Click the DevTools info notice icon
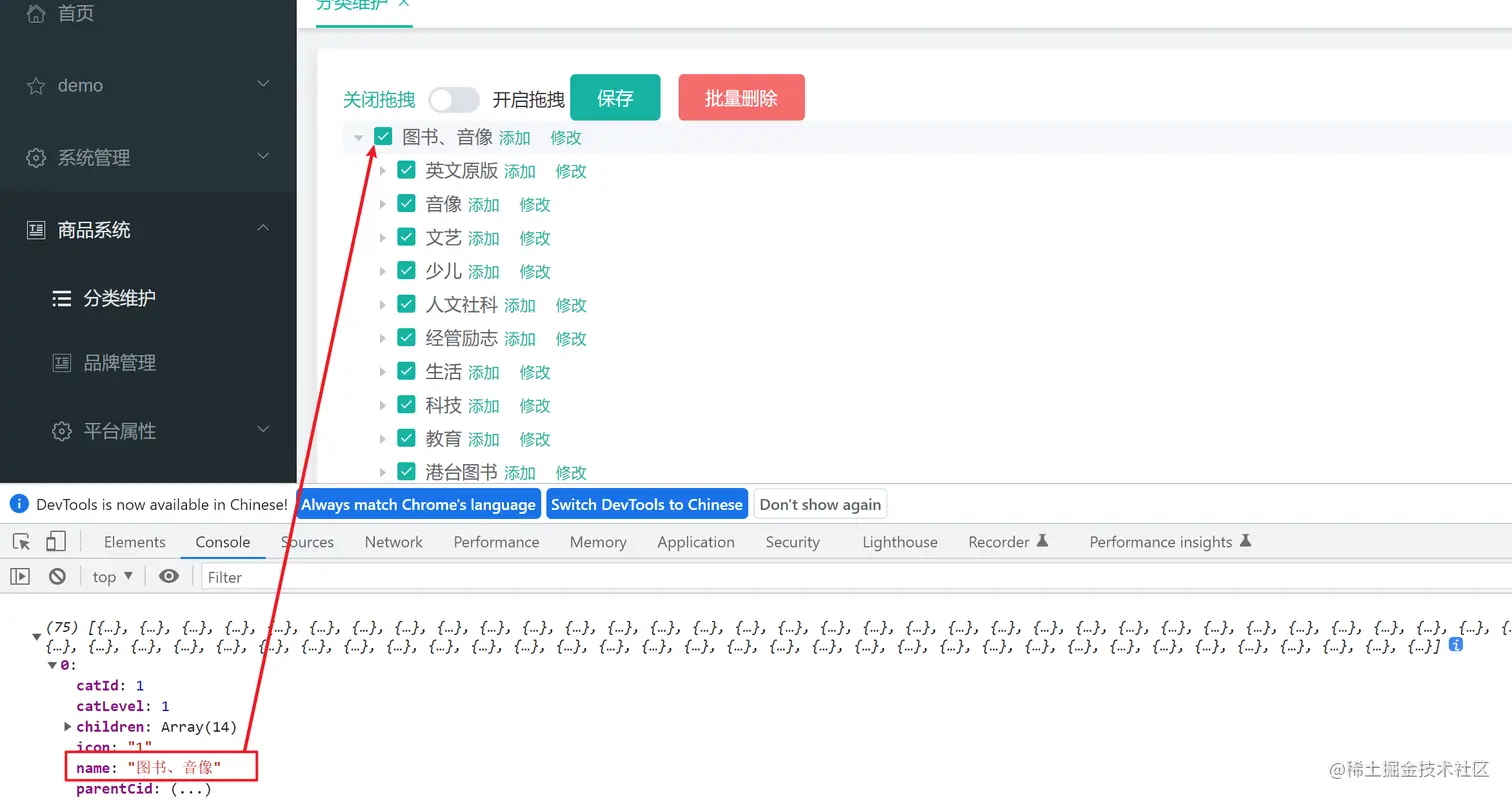 coord(19,504)
